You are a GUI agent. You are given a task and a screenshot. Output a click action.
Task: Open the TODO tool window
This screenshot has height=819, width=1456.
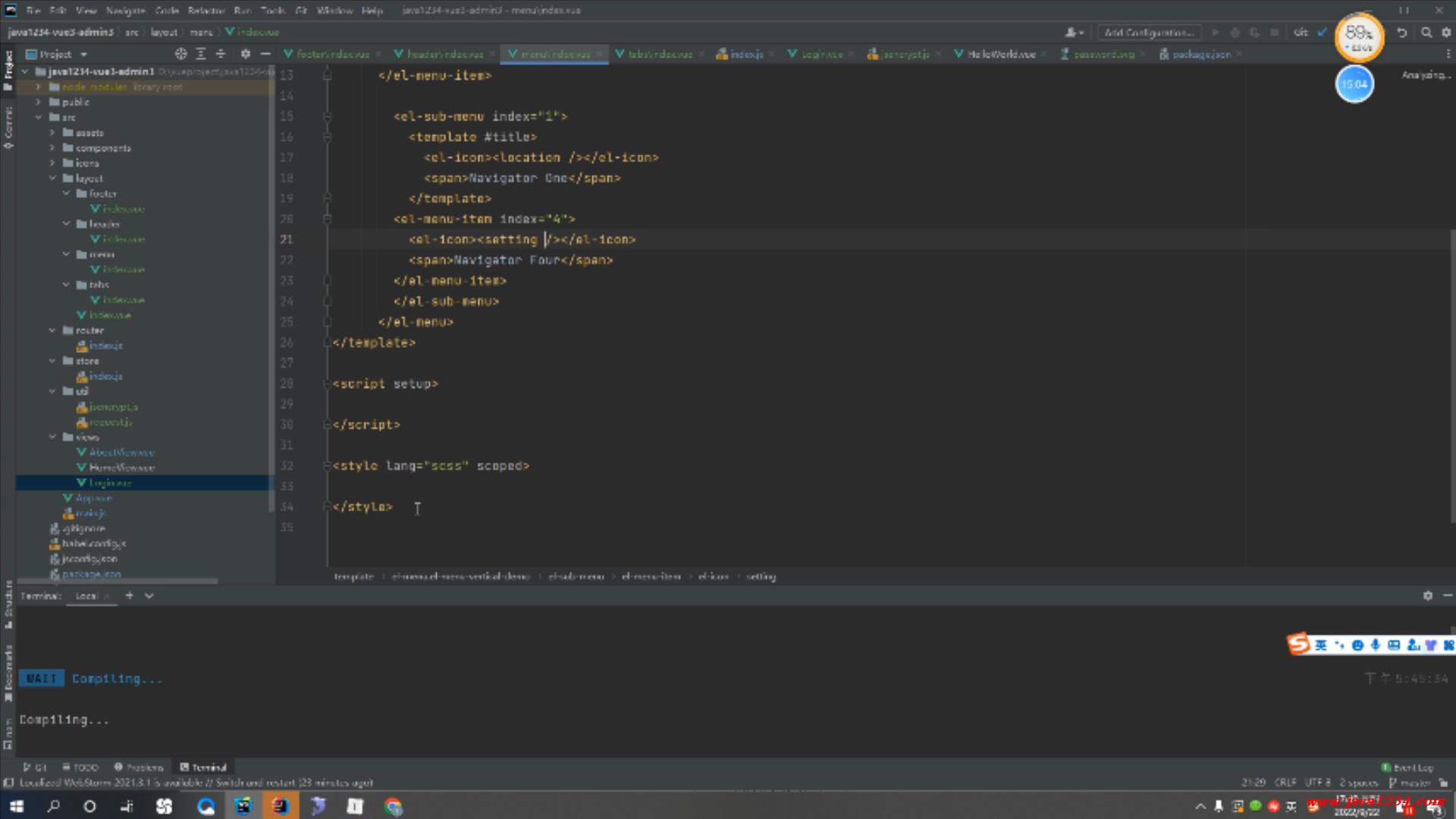[x=80, y=767]
